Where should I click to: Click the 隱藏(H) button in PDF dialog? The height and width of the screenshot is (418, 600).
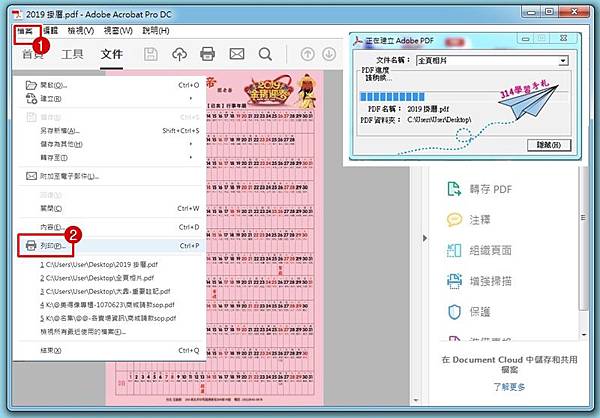tap(549, 145)
